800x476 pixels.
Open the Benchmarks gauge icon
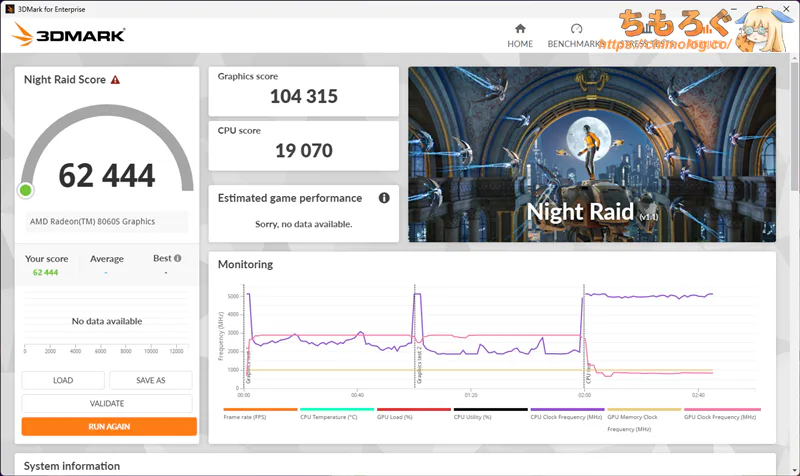click(576, 29)
